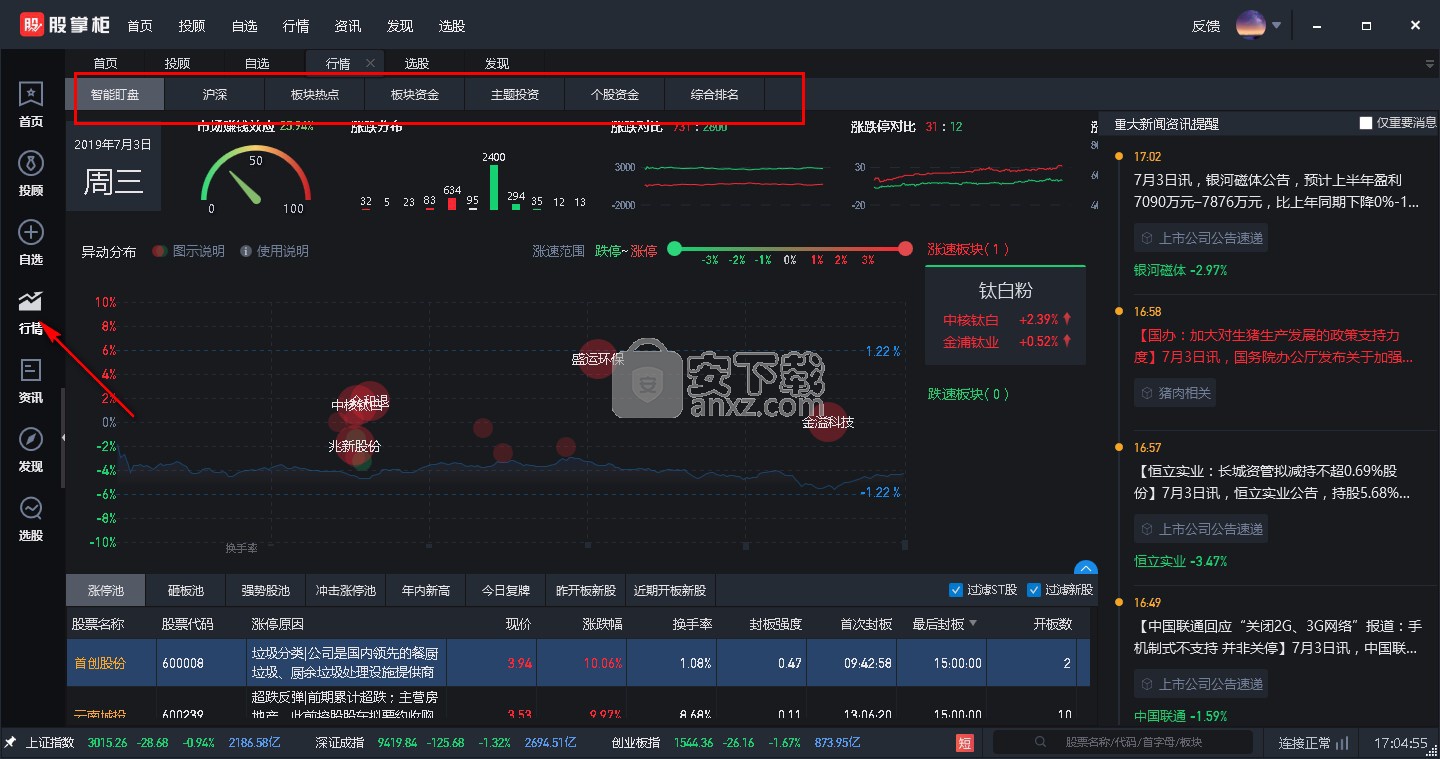Click the 银河磁体 -2.97% stock link
This screenshot has width=1440, height=759.
[1180, 270]
